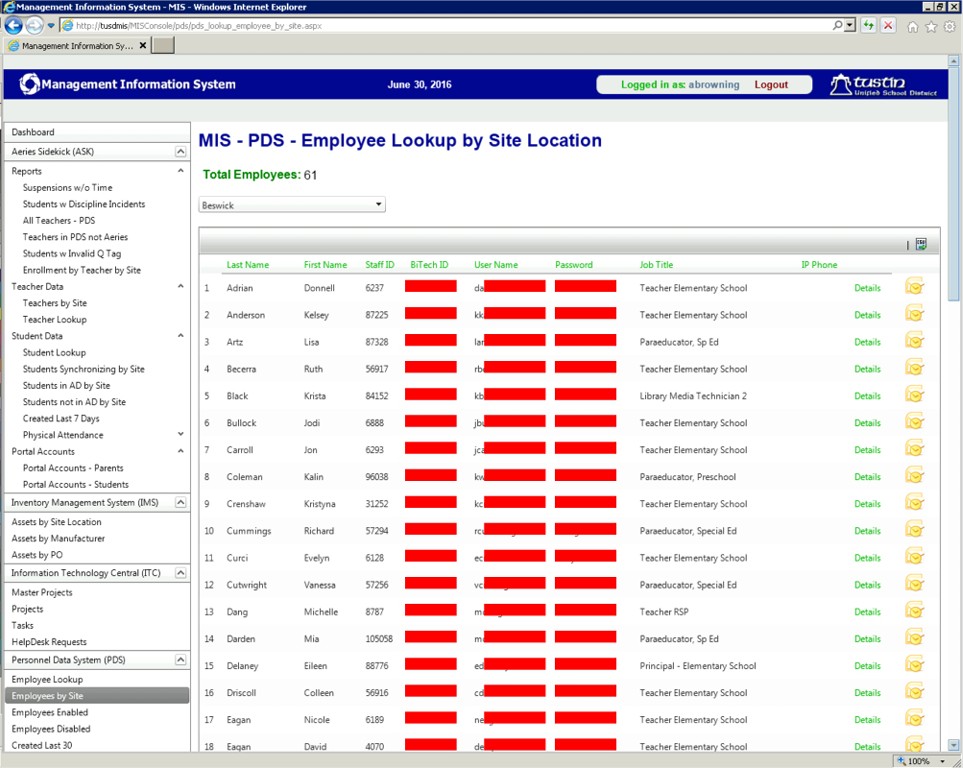The width and height of the screenshot is (963, 768).
Task: Open Teachers by Site report
Action: [55, 303]
